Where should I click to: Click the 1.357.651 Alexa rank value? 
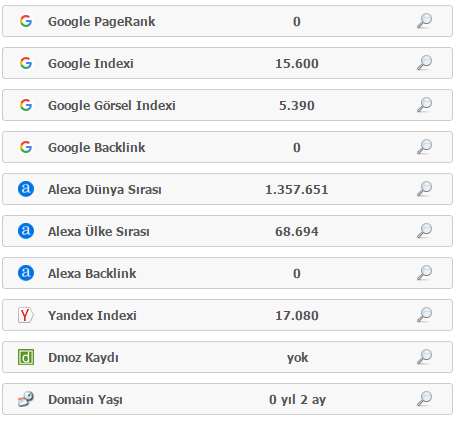tap(297, 189)
